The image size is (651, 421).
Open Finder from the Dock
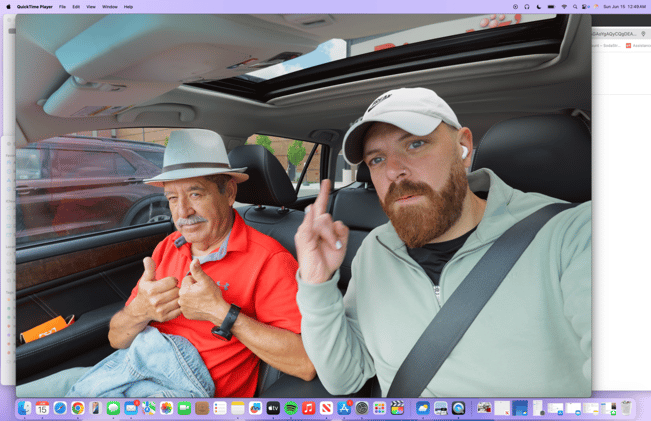click(24, 408)
